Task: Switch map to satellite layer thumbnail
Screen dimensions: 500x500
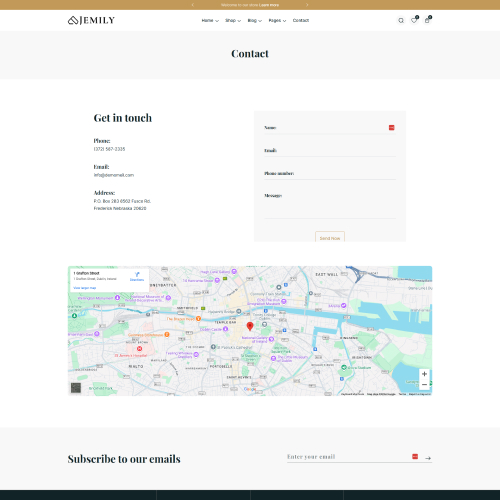Action: pyautogui.click(x=76, y=388)
